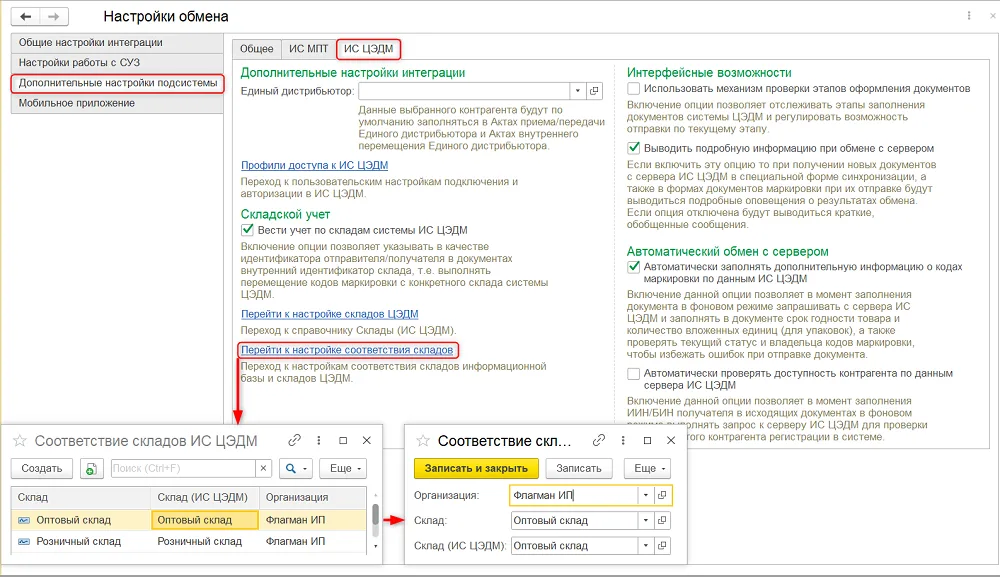
Task: Expand the Единый дистрибьютор dropdown list
Action: click(578, 91)
